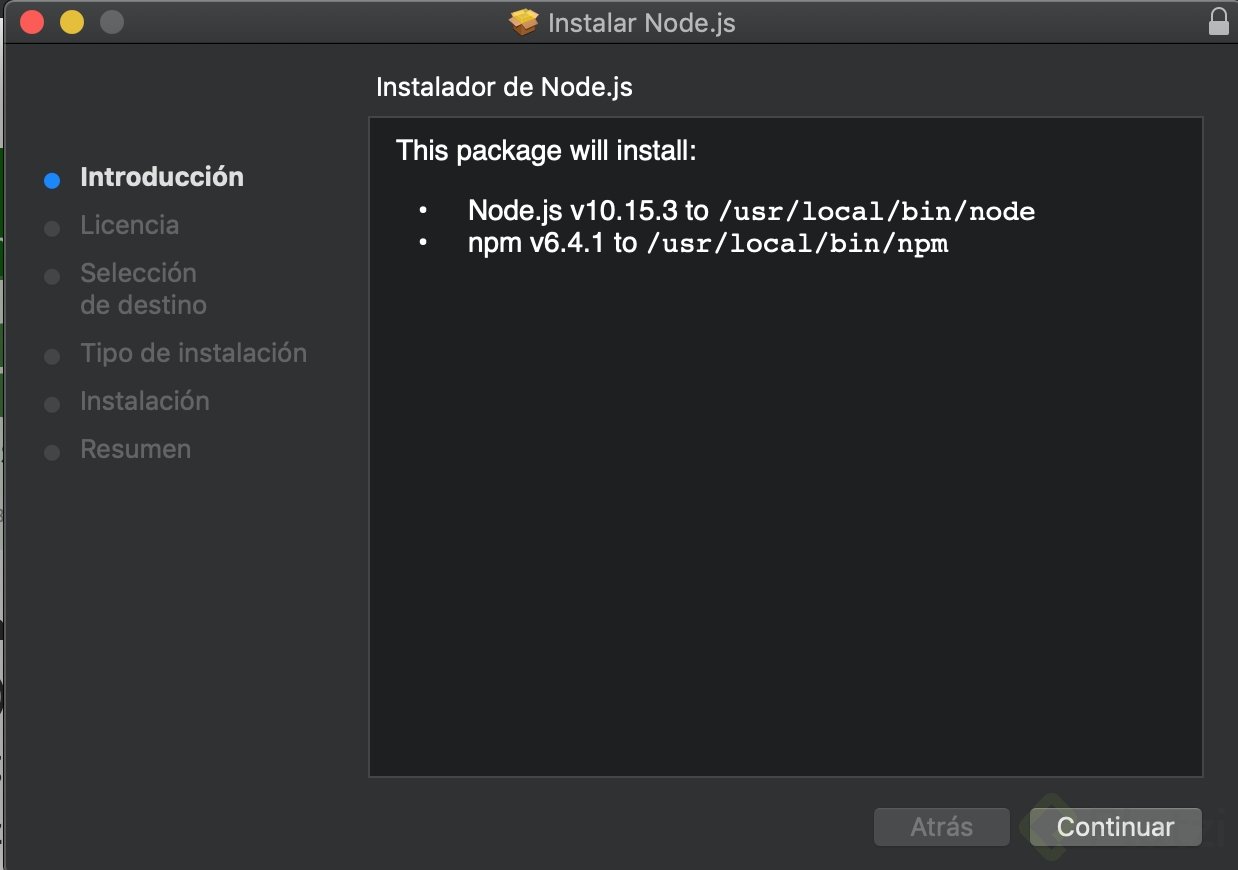Open the Tipo de instalación step

click(x=193, y=353)
